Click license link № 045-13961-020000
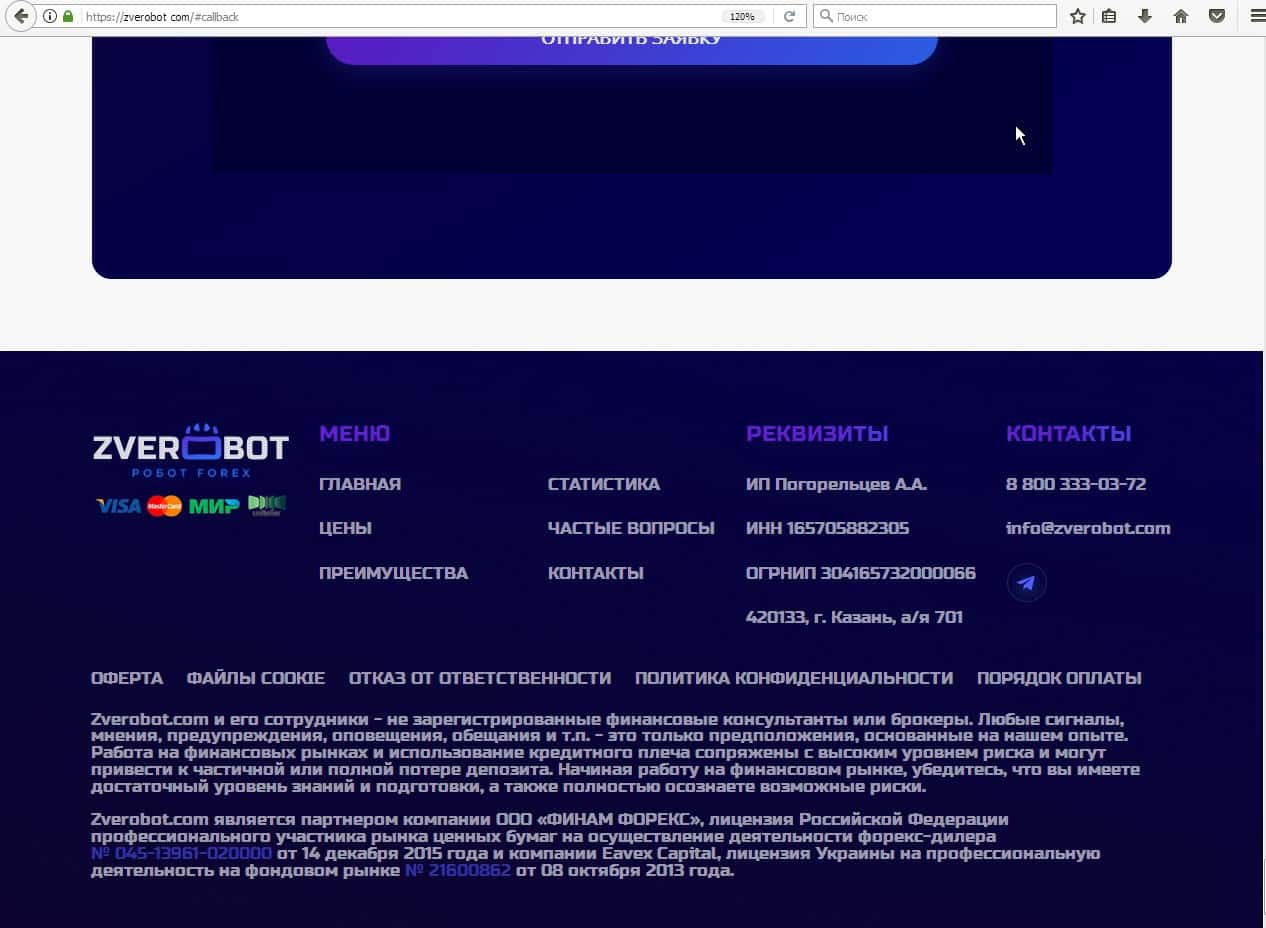1266x928 pixels. pos(181,853)
